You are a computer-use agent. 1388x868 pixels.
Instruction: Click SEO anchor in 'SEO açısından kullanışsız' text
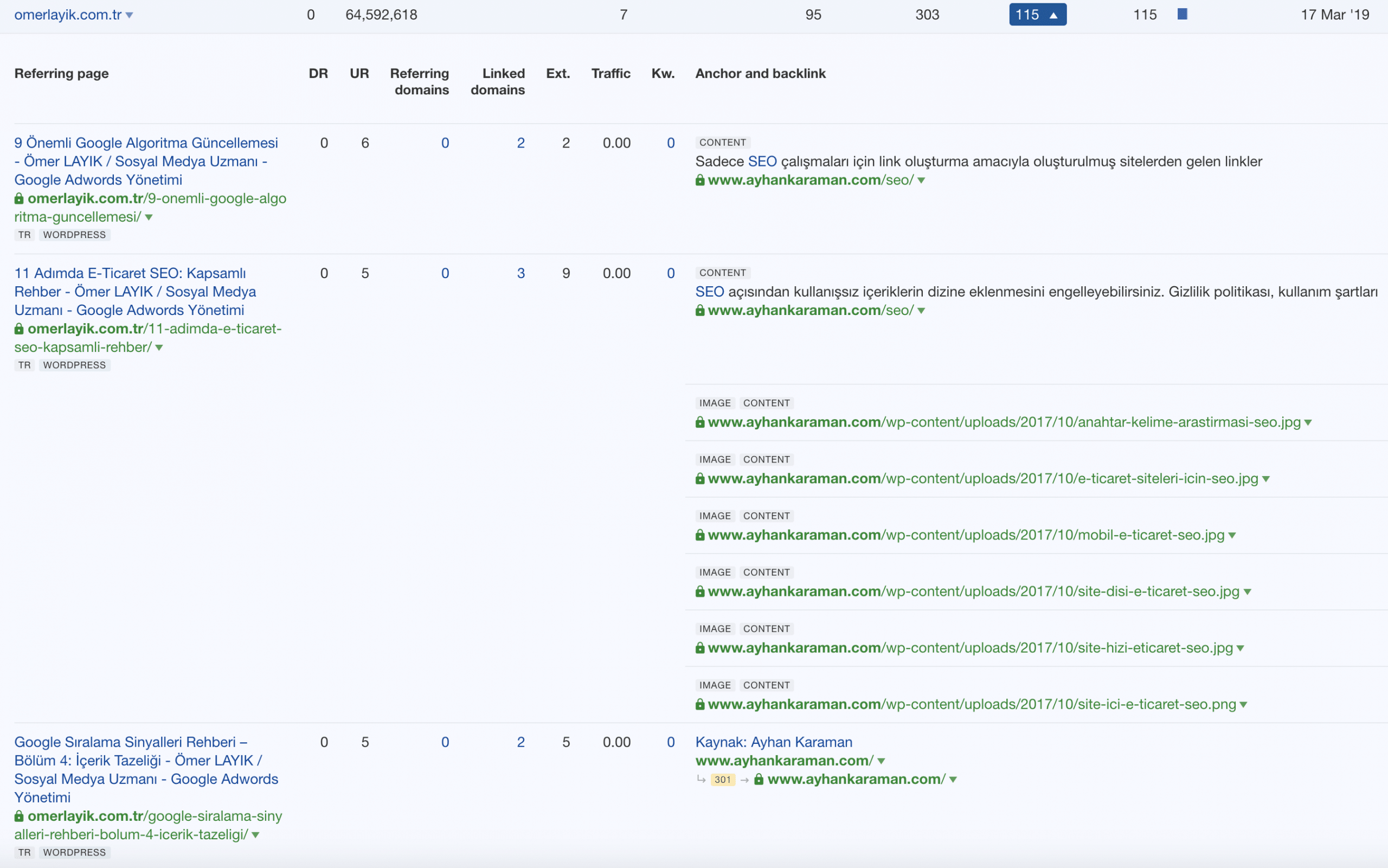click(x=710, y=292)
